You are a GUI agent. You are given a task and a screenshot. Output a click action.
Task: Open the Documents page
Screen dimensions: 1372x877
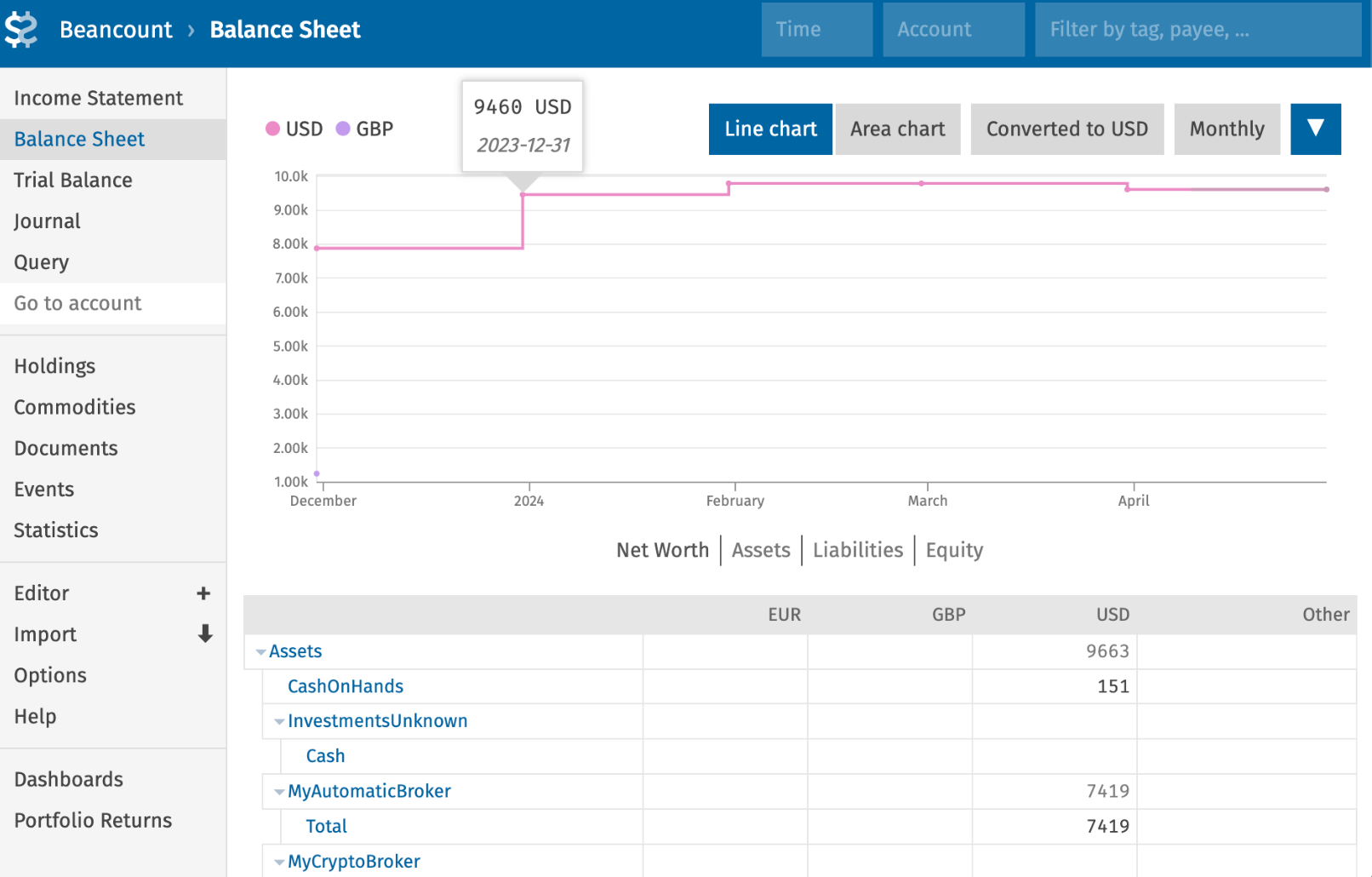[113, 448]
